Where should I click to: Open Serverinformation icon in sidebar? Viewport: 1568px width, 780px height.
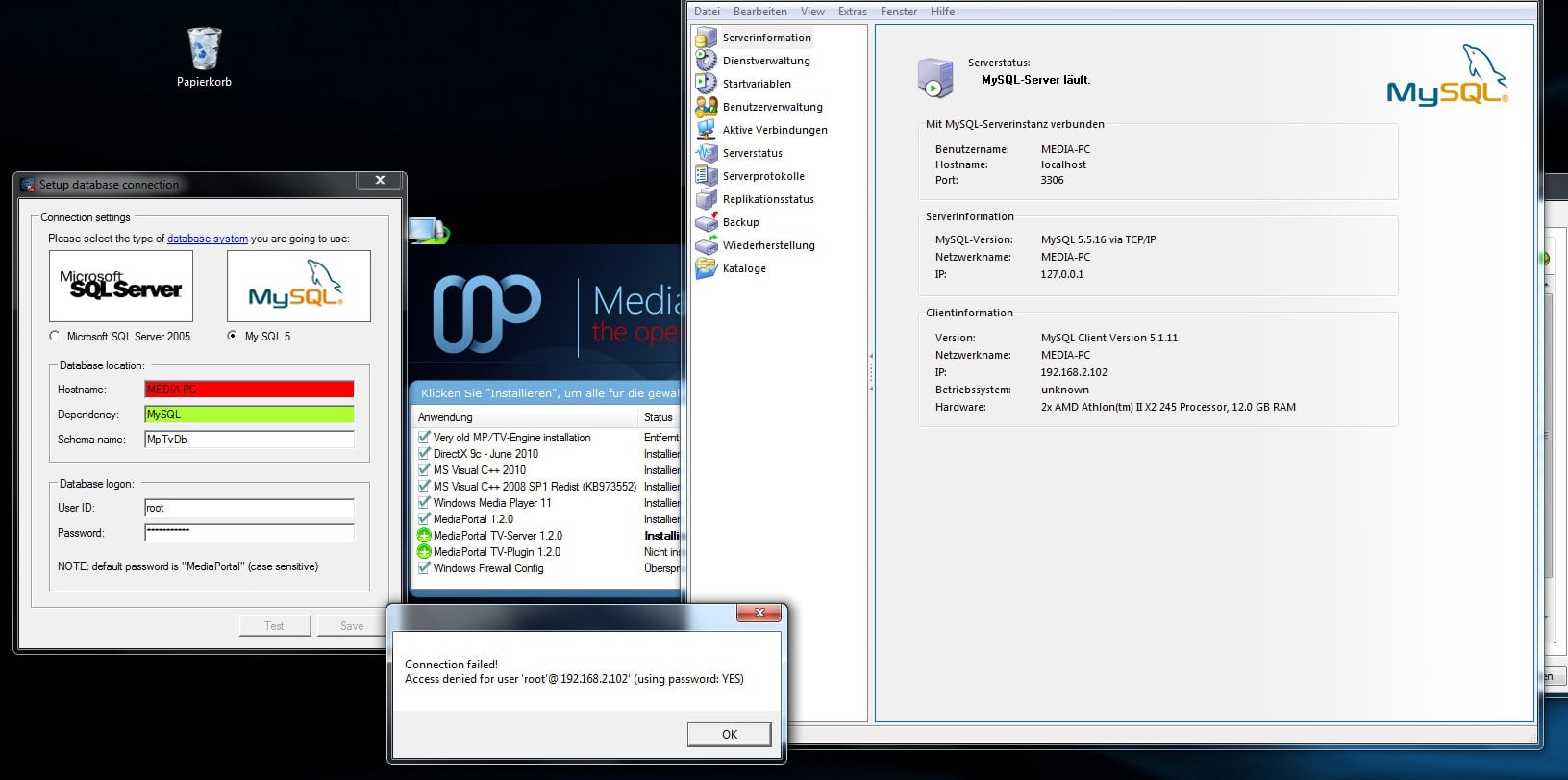coord(706,38)
